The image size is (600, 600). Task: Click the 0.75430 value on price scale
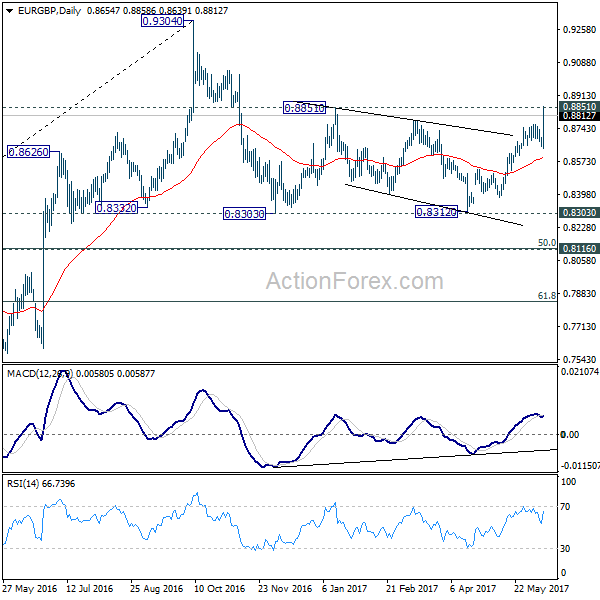[x=579, y=359]
